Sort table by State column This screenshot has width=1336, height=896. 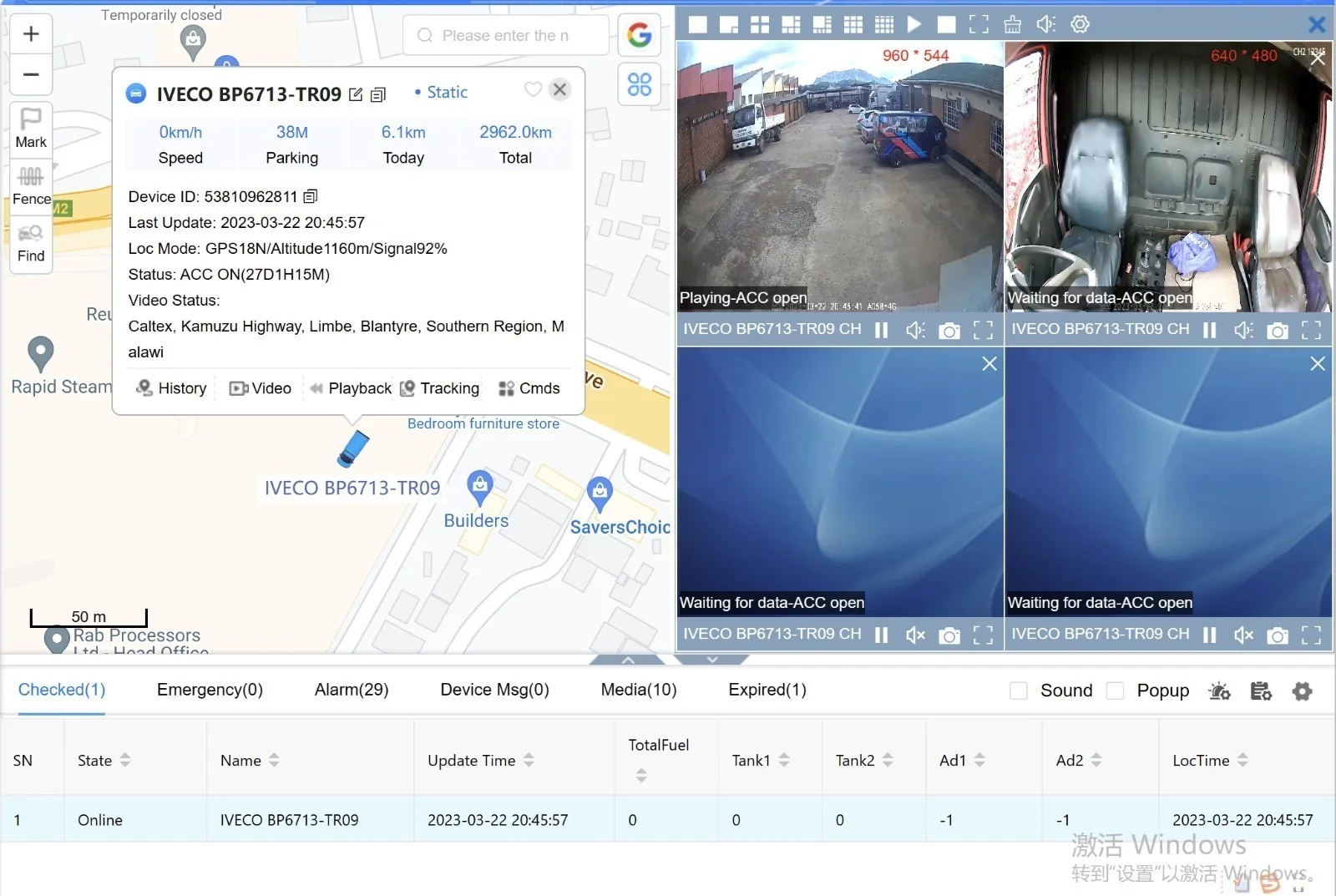125,760
